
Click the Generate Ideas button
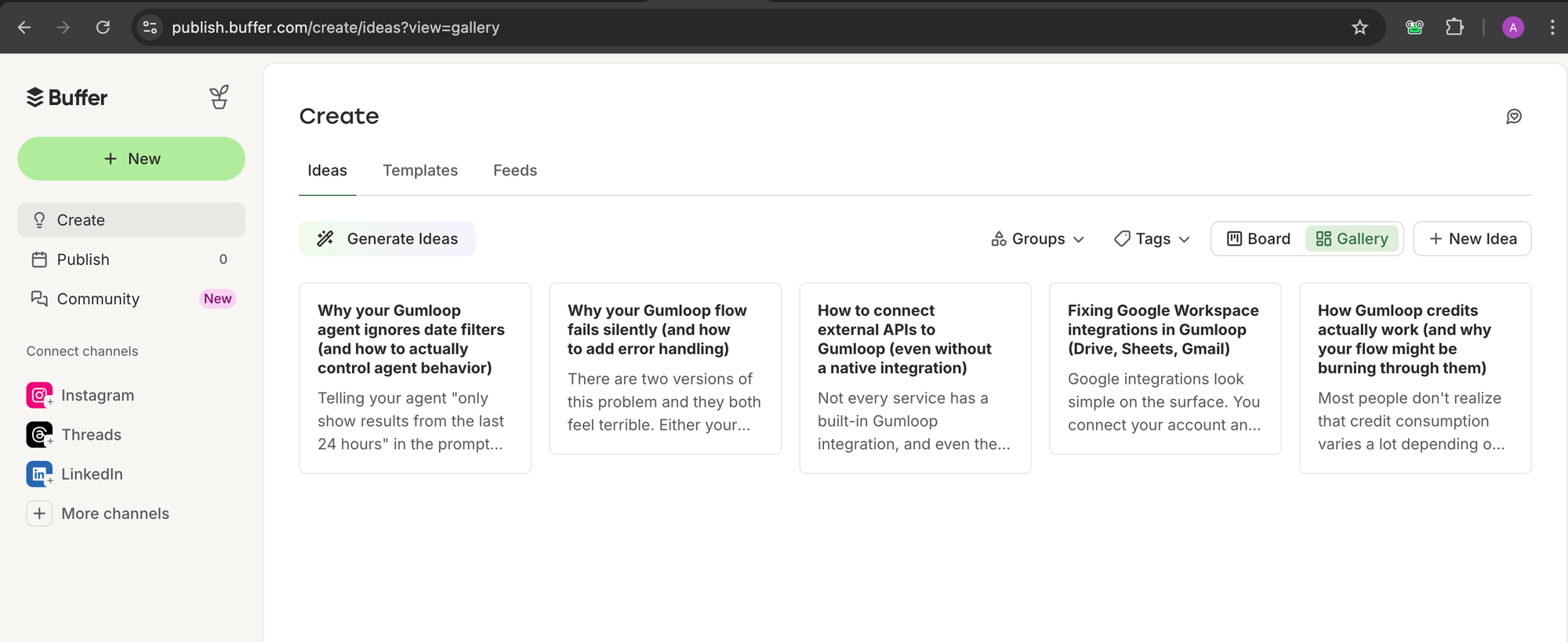(x=387, y=238)
